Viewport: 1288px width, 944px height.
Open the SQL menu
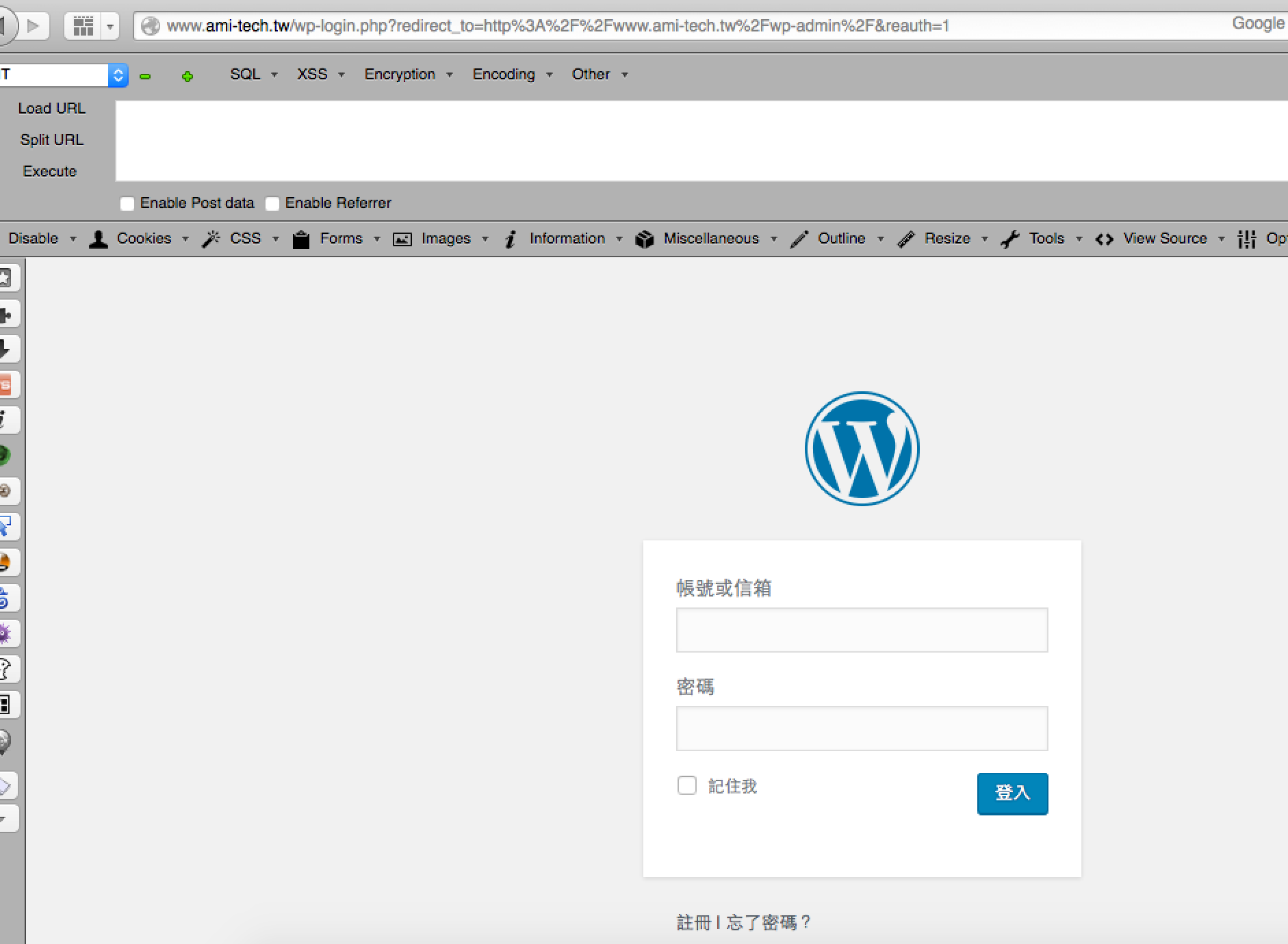[x=254, y=75]
